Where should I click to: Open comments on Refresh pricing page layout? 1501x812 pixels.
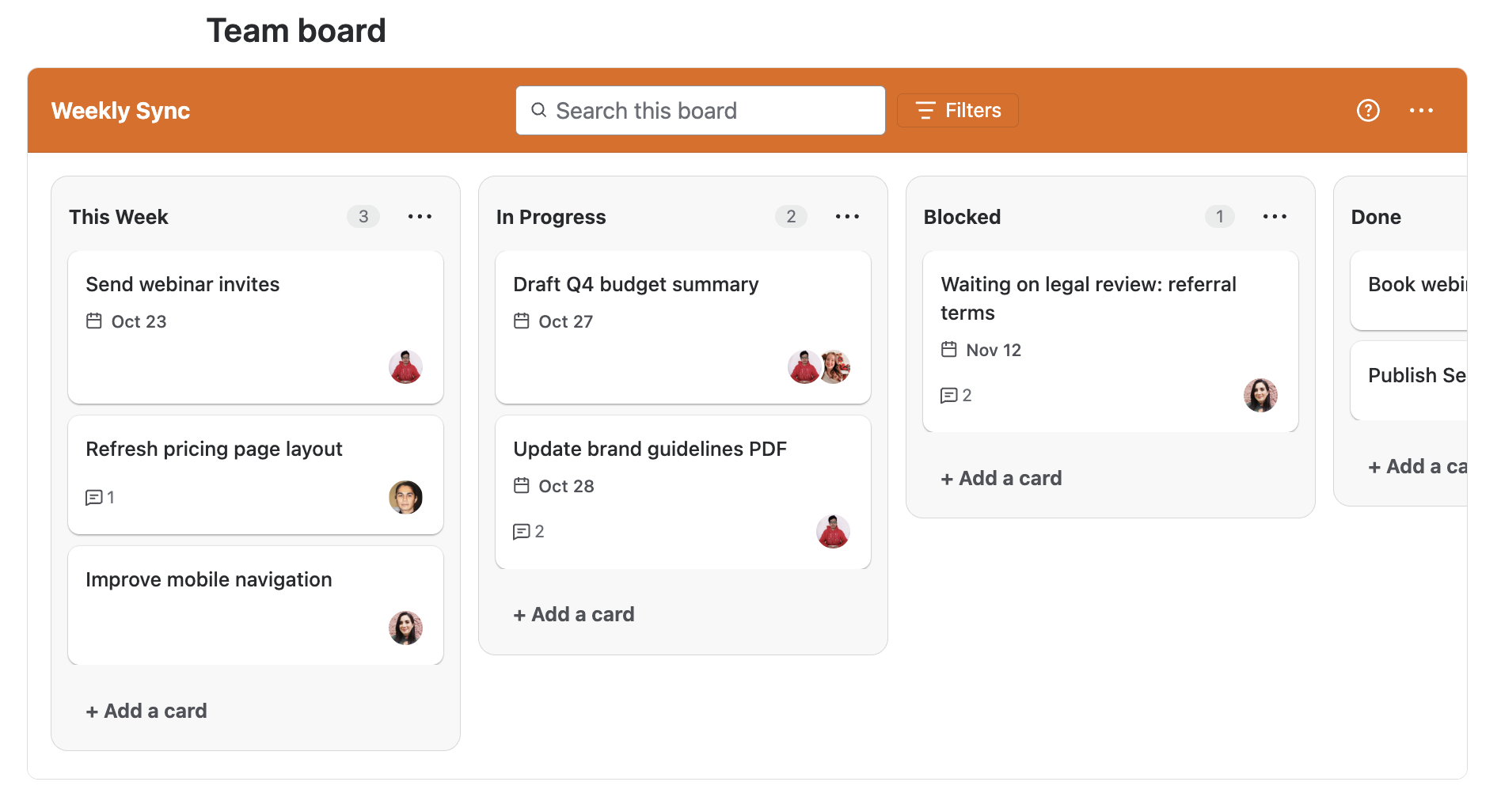[100, 498]
